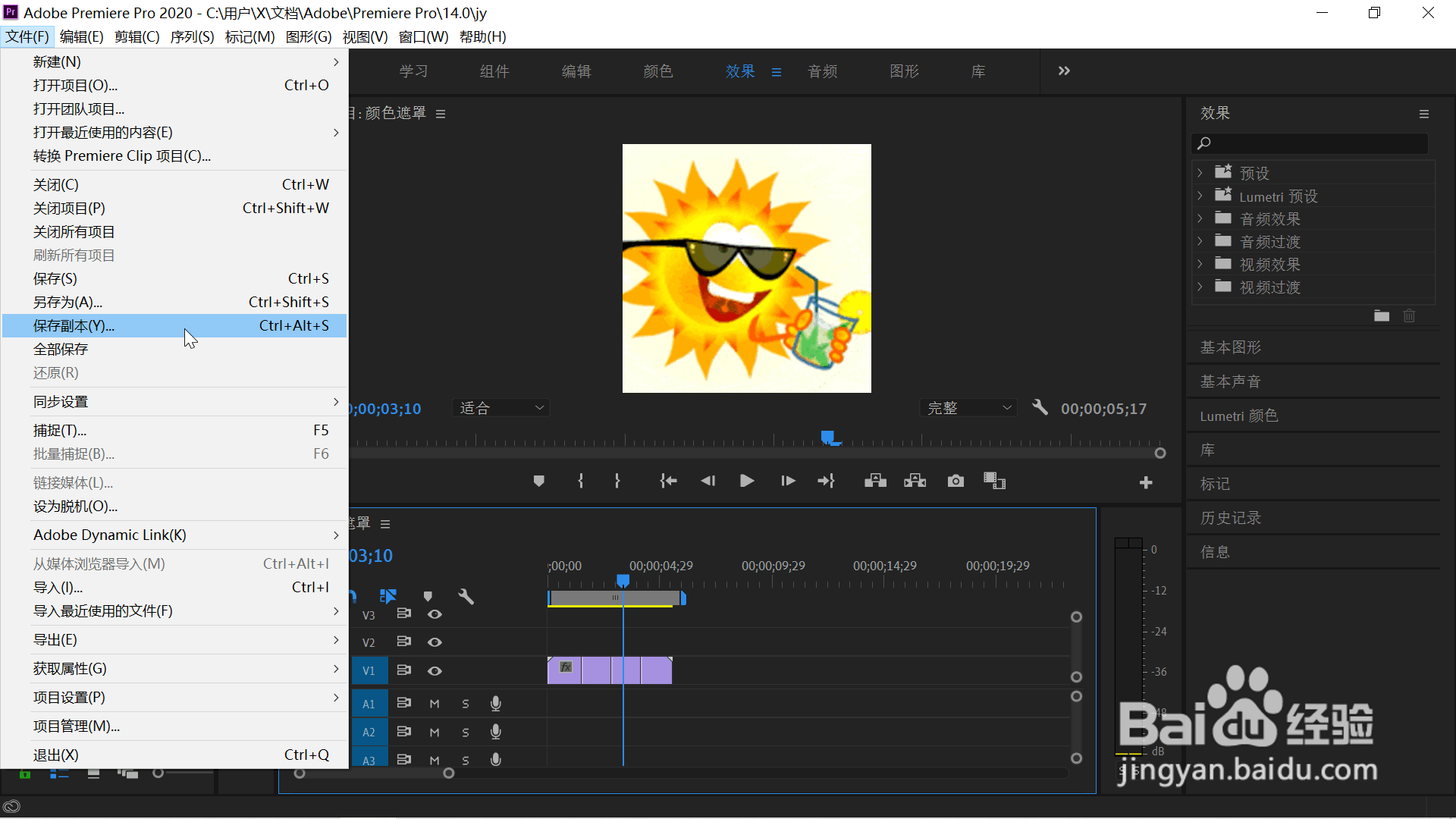The image size is (1456, 819).
Task: Open the 序列(S) menu
Action: (192, 36)
